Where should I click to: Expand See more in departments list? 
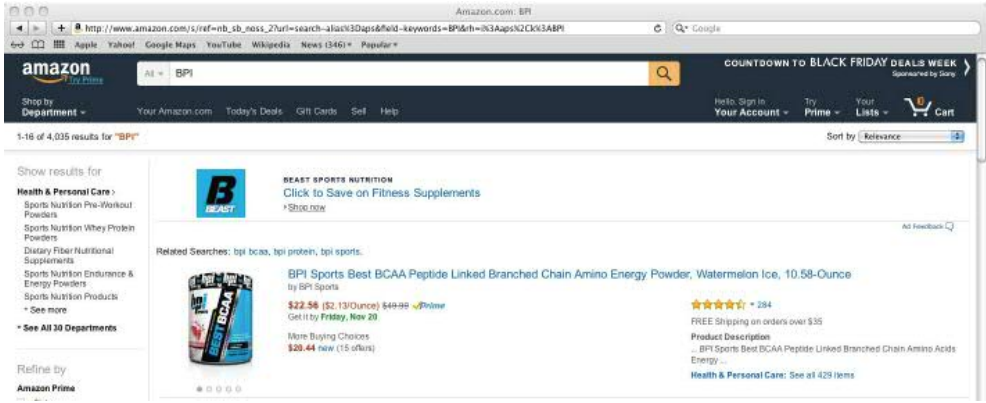coord(42,310)
